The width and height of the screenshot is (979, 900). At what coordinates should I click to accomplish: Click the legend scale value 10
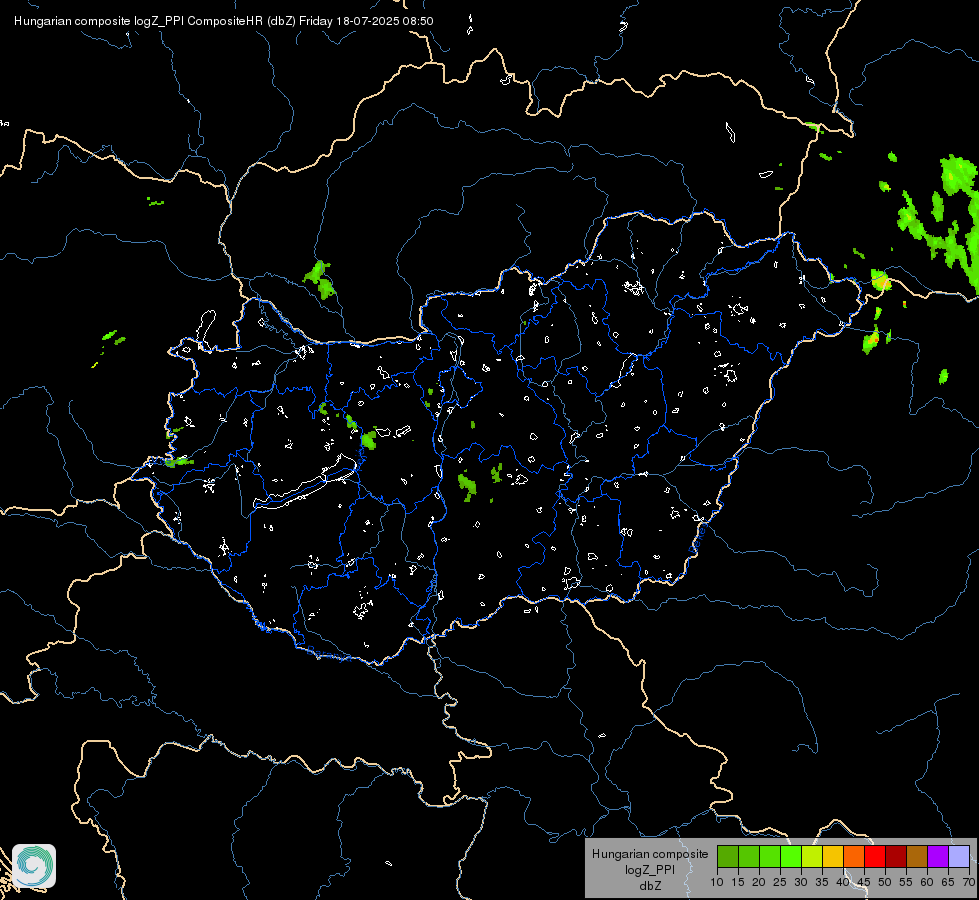pyautogui.click(x=717, y=883)
